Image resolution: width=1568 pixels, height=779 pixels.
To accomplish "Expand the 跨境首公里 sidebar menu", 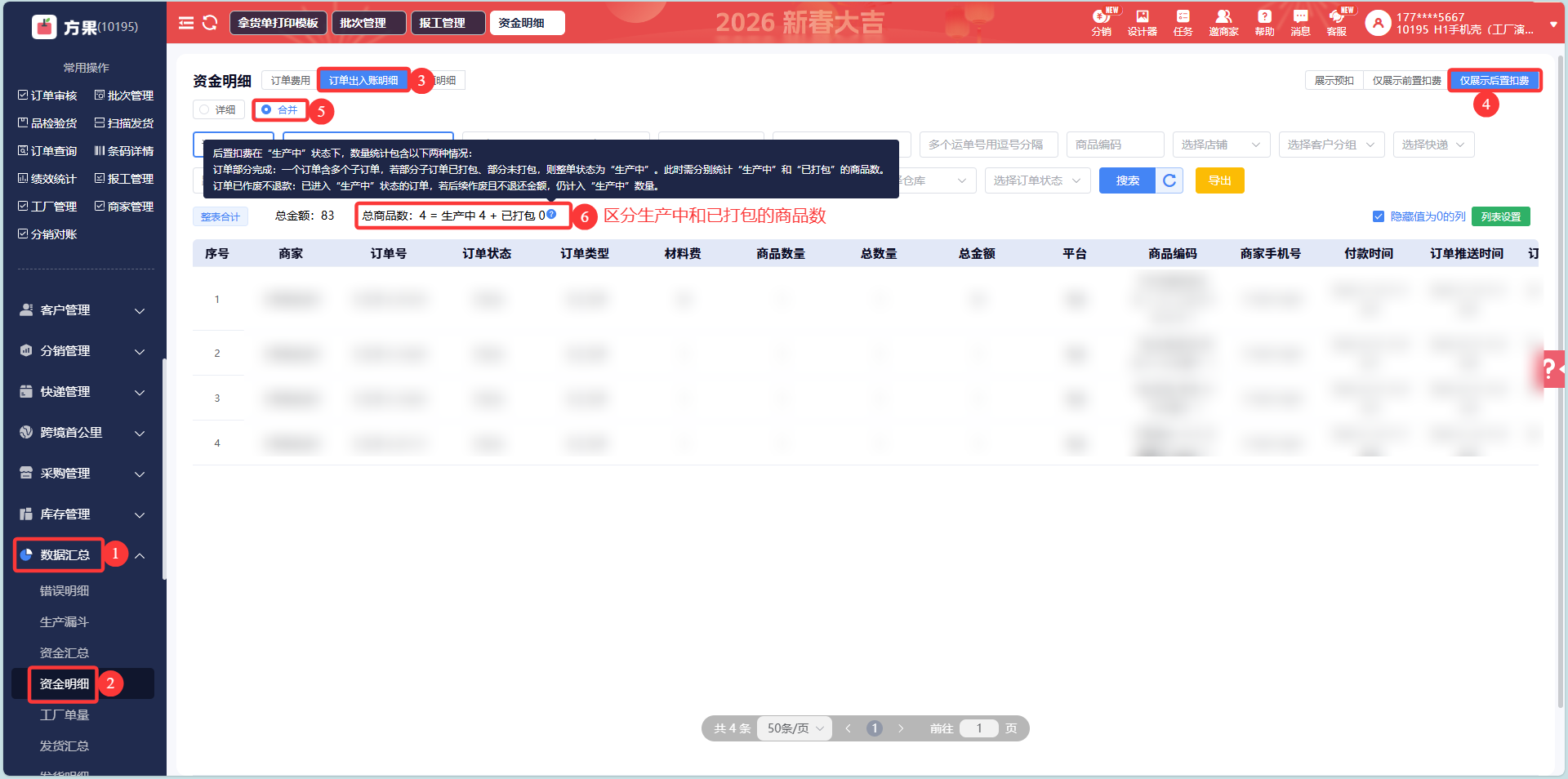I will point(82,433).
